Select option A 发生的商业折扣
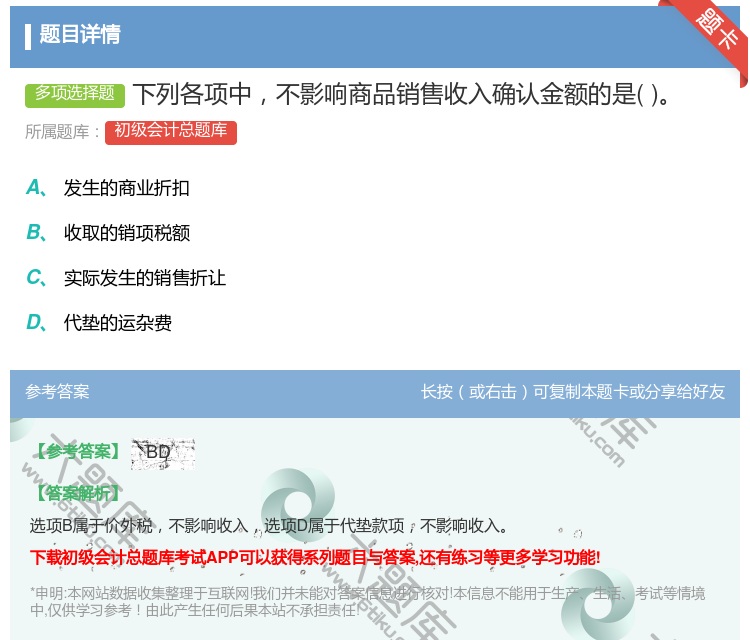The image size is (750, 640). [x=126, y=188]
